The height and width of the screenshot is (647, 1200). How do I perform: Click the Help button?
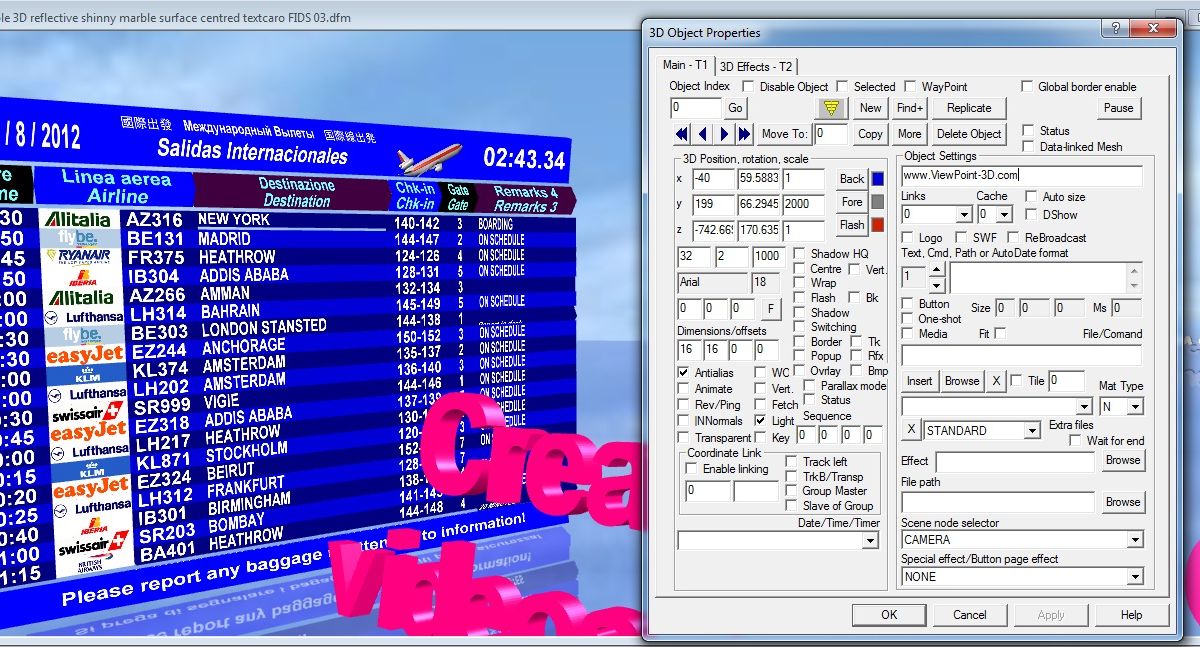click(x=1132, y=615)
